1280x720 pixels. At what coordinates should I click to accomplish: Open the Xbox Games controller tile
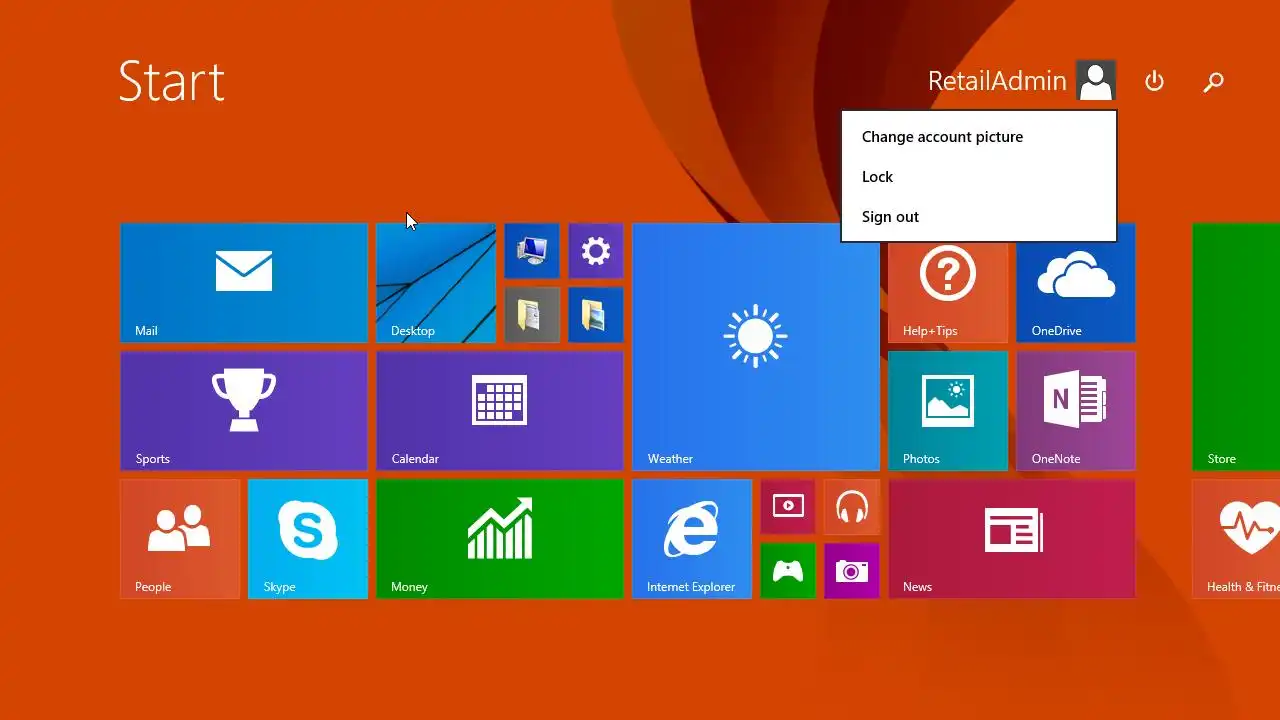(788, 571)
